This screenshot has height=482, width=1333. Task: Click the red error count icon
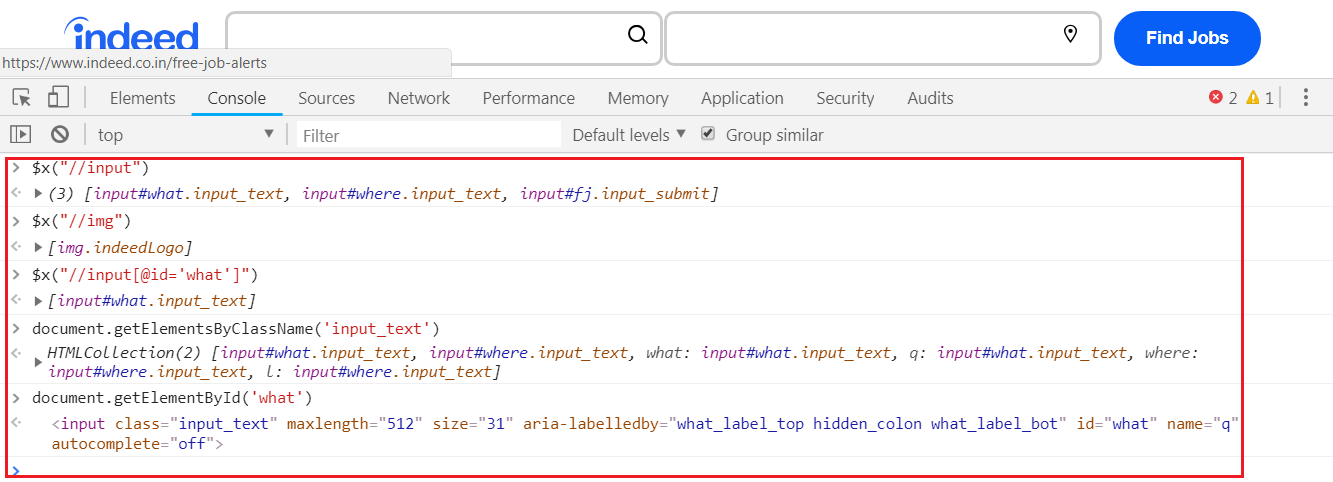click(1216, 97)
